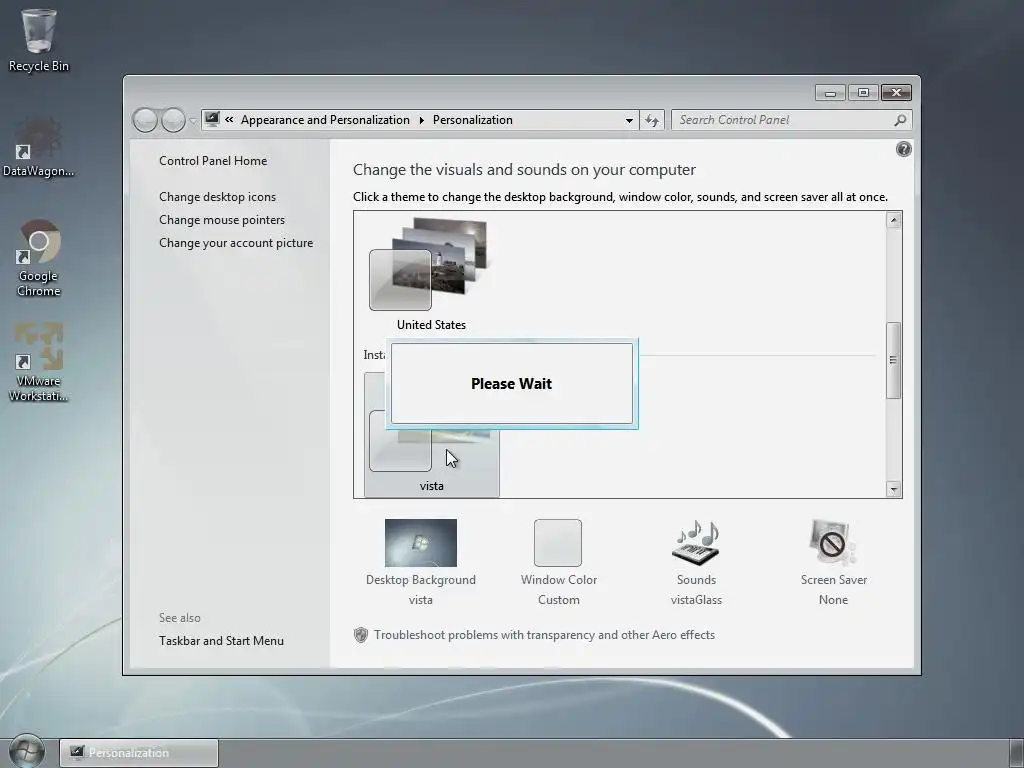Go to Appearance and Personalization breadcrumb
This screenshot has height=768, width=1024.
coord(325,120)
